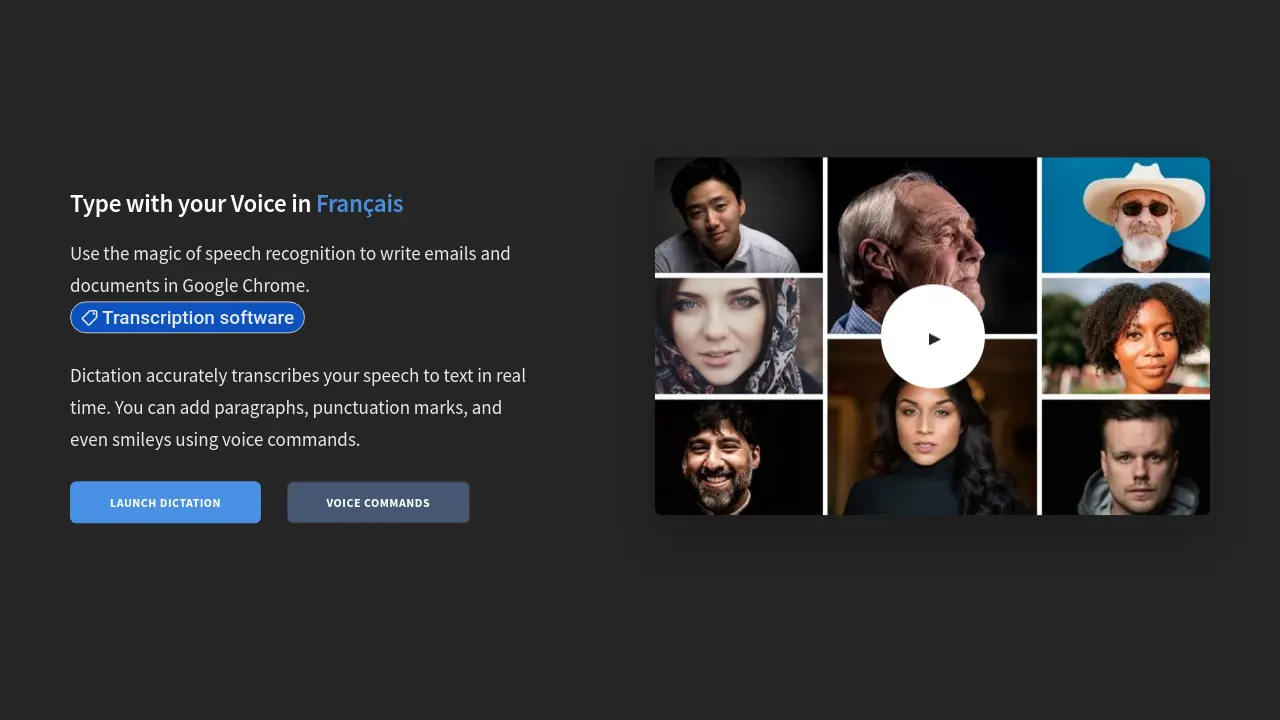This screenshot has height=720, width=1280.
Task: Click the smiling bearded man's photo
Action: (738, 457)
